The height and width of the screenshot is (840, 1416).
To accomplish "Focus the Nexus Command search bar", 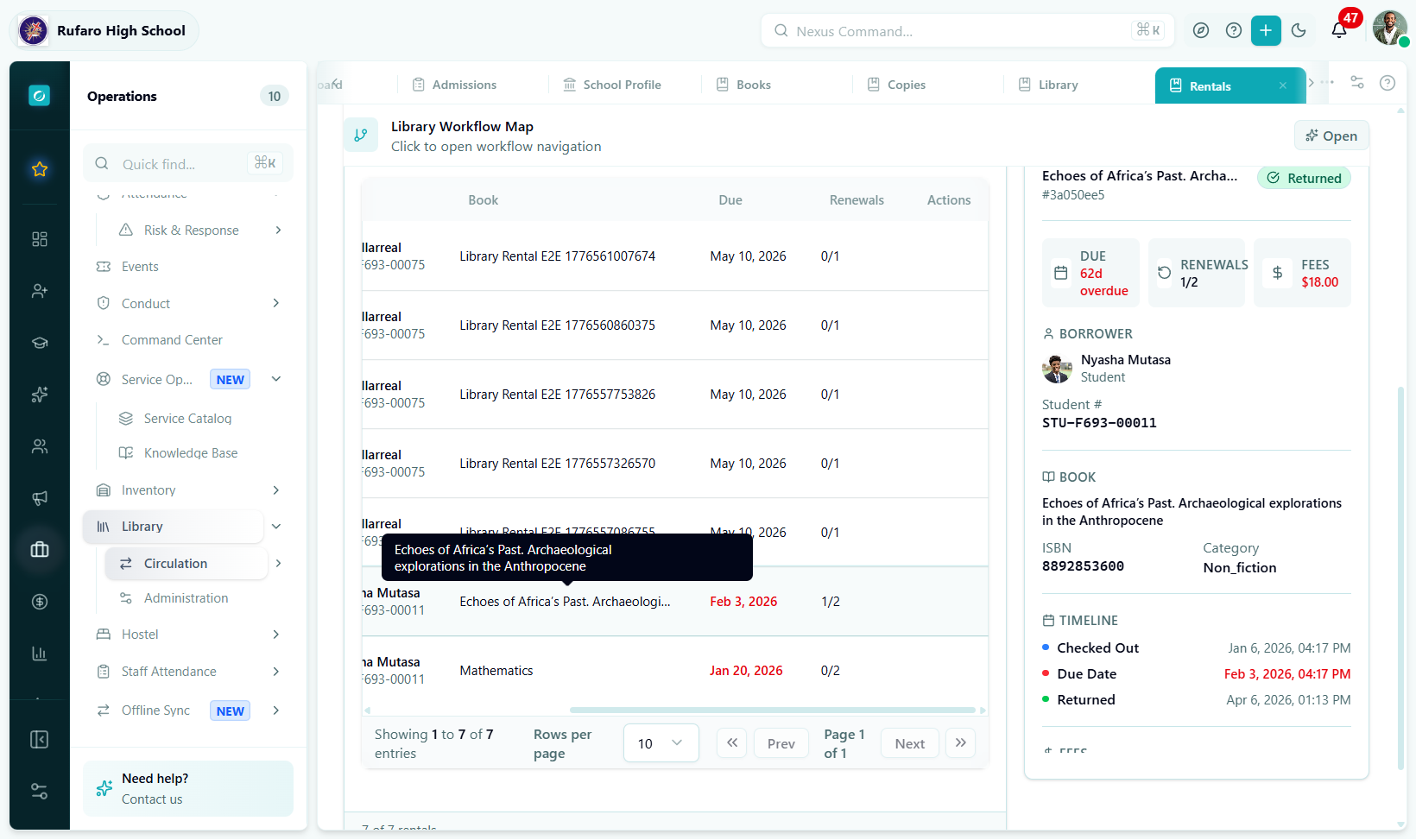I will 965,30.
